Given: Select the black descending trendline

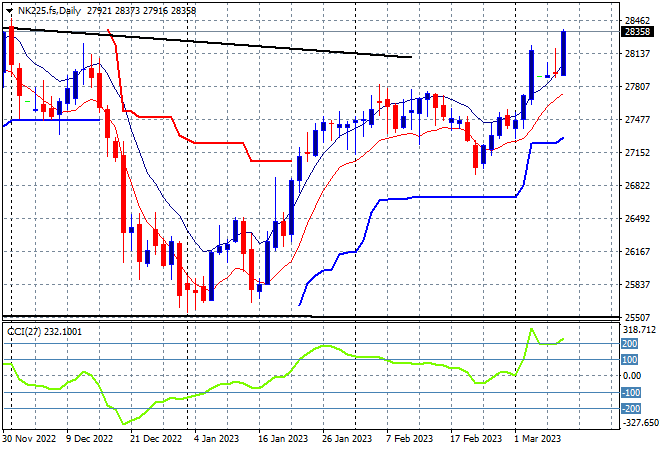Looking at the screenshot, I should tap(210, 42).
